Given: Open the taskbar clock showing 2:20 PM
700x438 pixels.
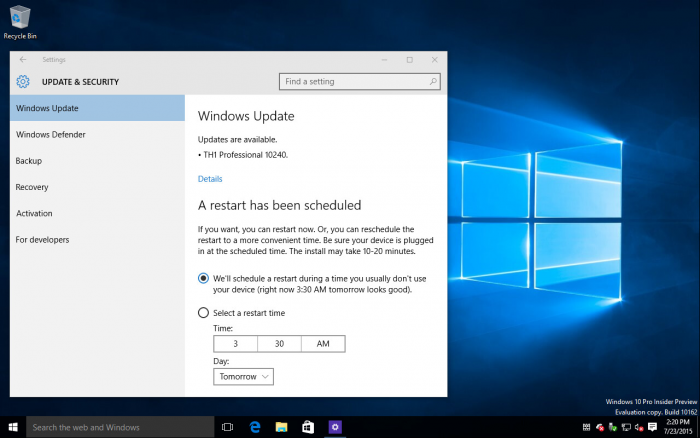Looking at the screenshot, I should (x=678, y=427).
